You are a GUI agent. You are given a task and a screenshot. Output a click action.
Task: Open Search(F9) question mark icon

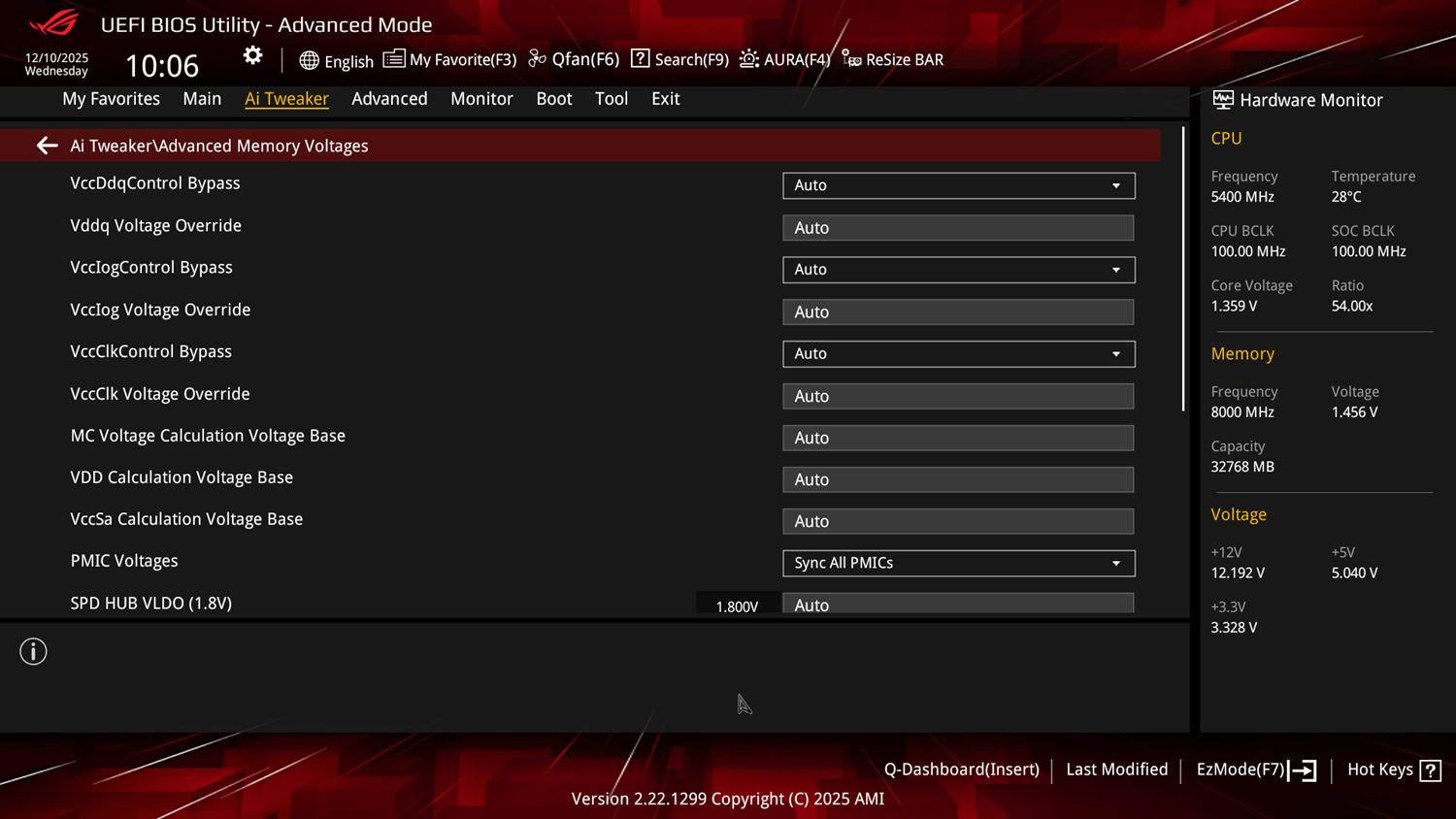[640, 59]
